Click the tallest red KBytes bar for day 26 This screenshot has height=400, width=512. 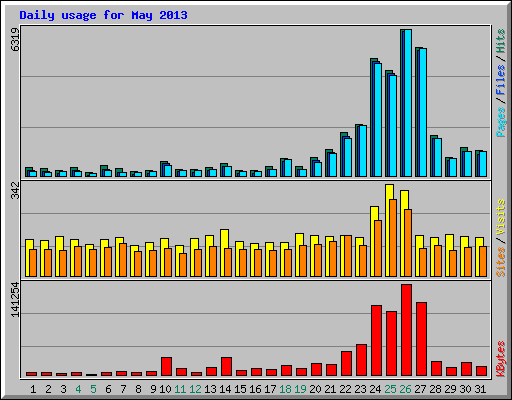coord(406,330)
